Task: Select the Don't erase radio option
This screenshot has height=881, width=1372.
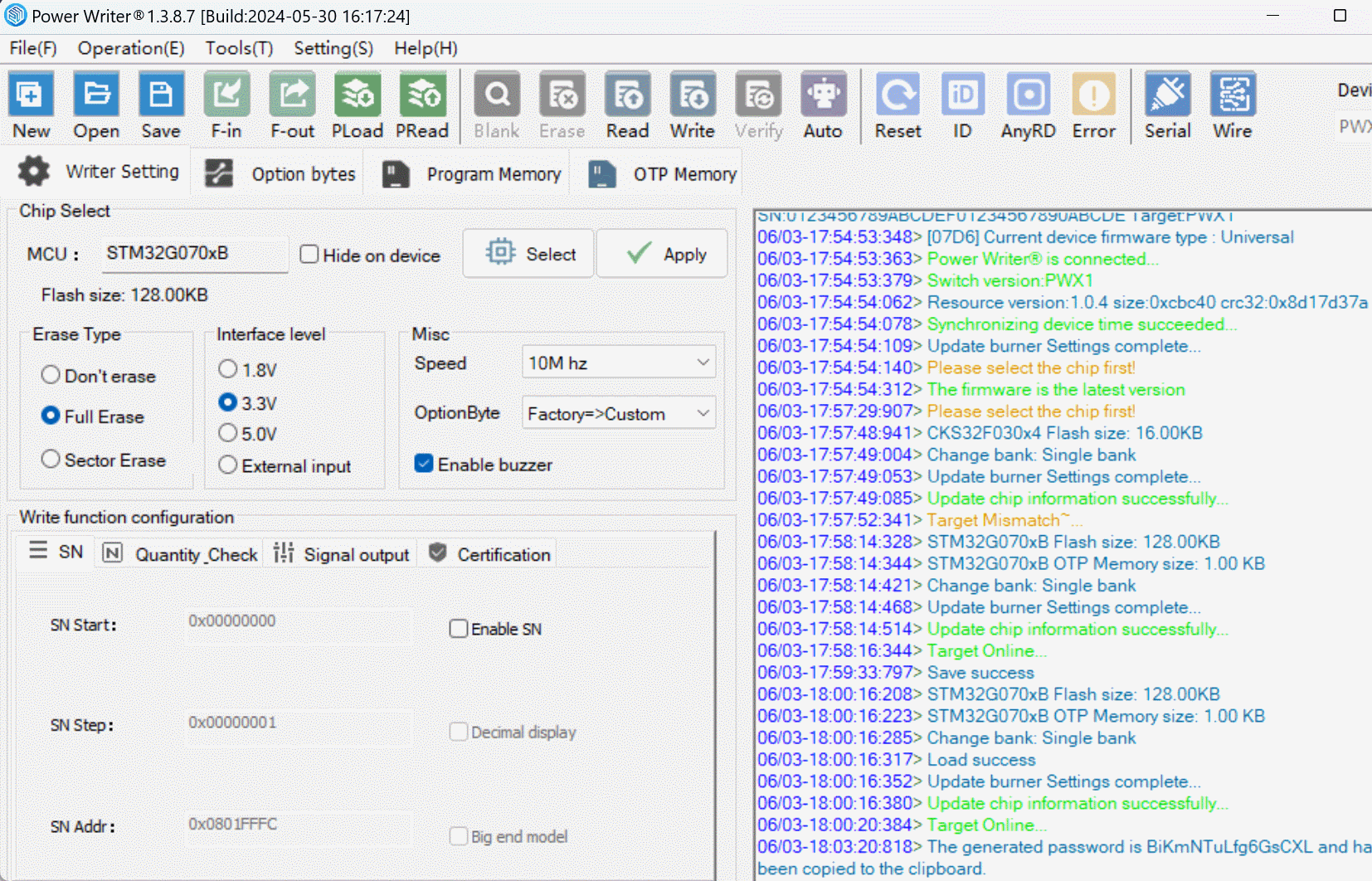Action: coord(51,375)
